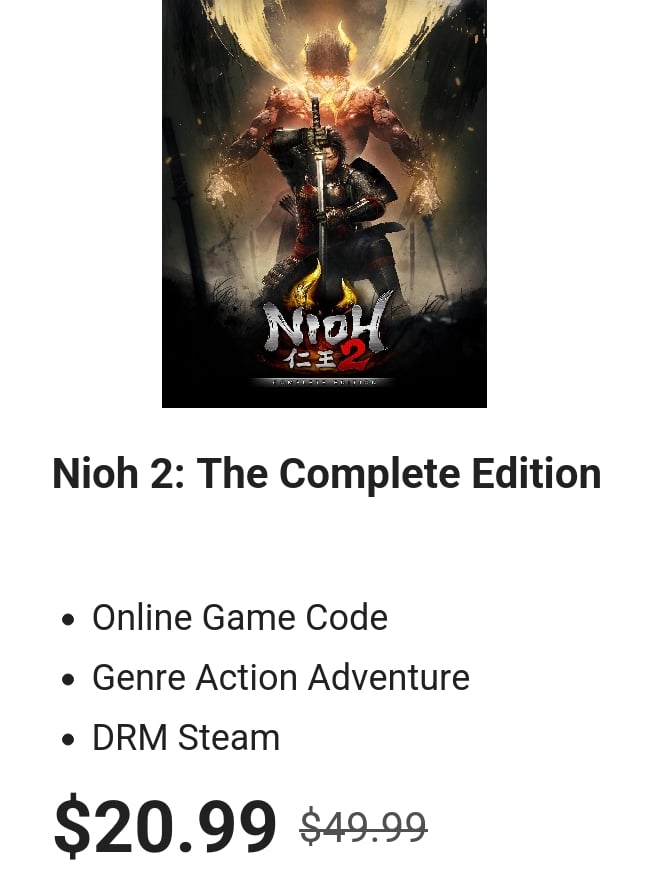Click the Nioh 2: The Complete Edition title
The height and width of the screenshot is (870, 649).
(327, 473)
